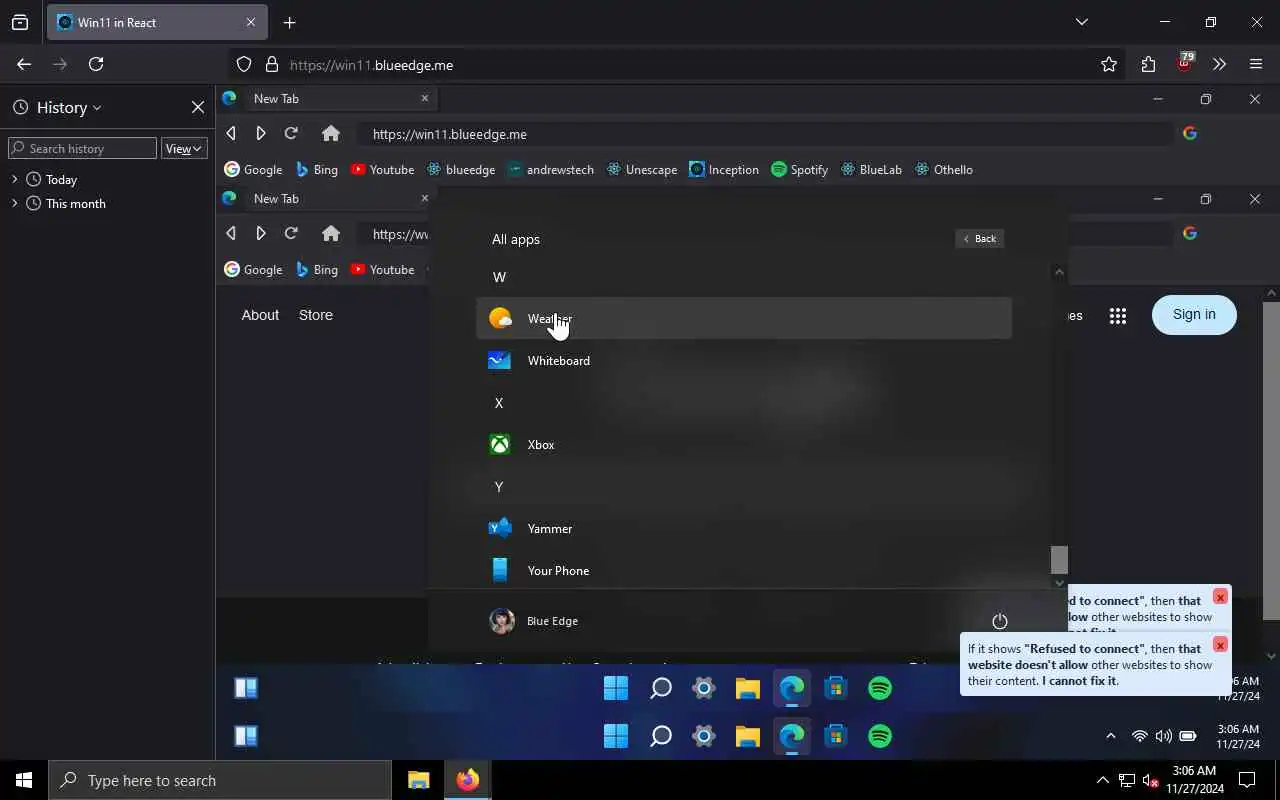Open the widgets icon on the taskbar with system tray
This screenshot has width=1280, height=800.
coord(246,736)
